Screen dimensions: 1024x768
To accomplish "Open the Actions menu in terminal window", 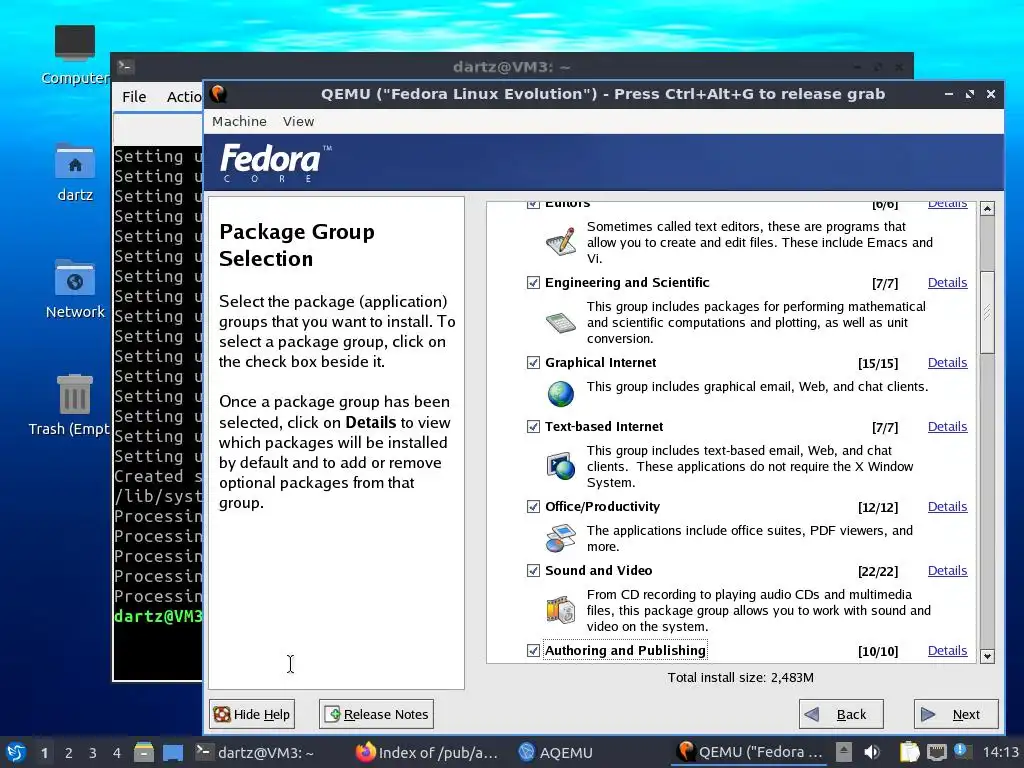I will pyautogui.click(x=184, y=97).
